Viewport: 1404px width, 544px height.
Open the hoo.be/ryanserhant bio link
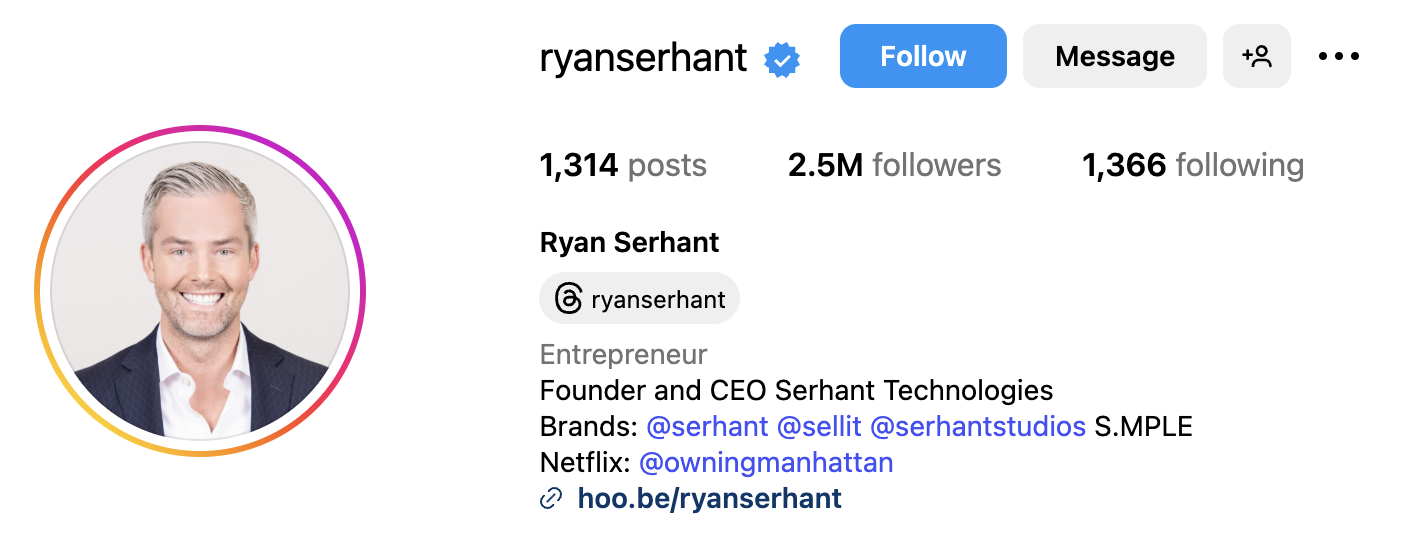(710, 498)
